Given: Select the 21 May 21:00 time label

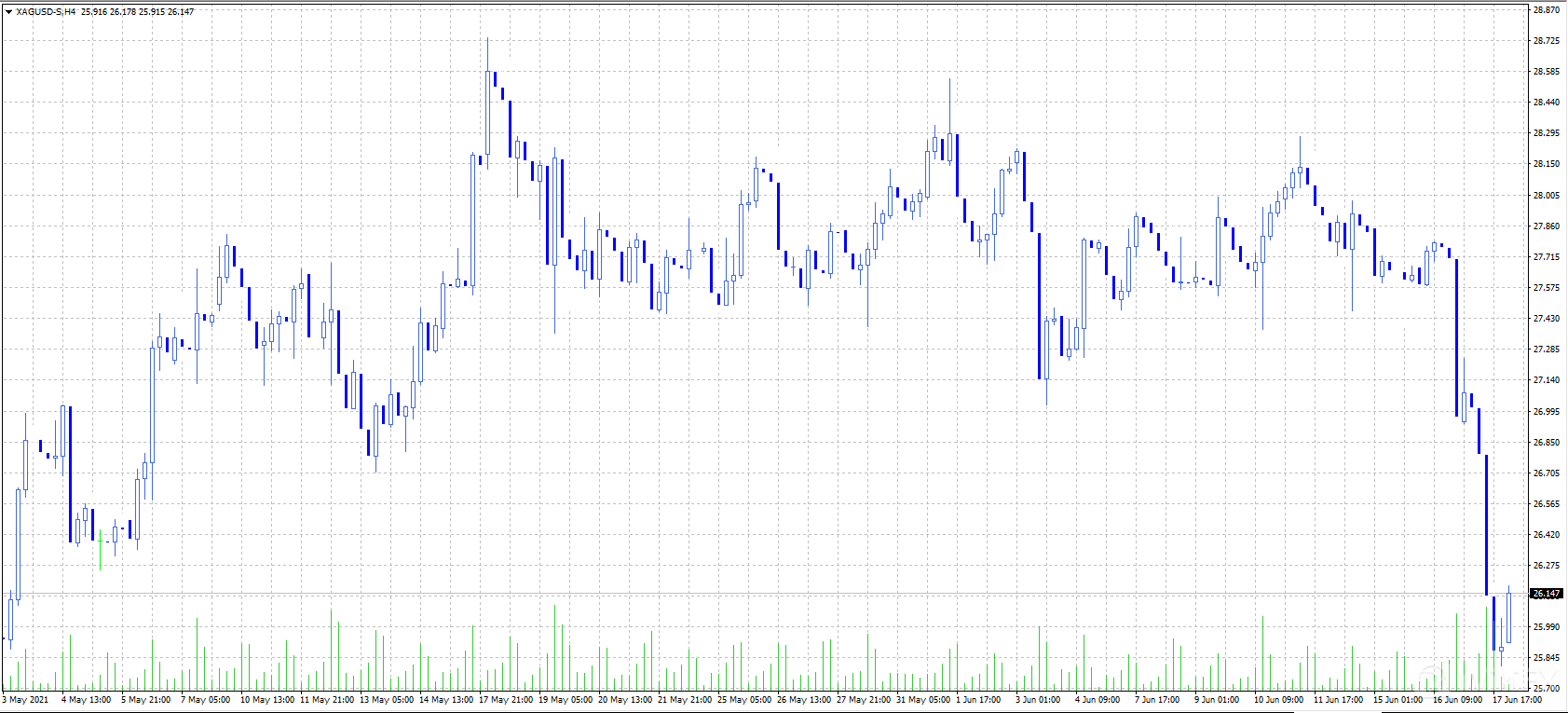Looking at the screenshot, I should point(684,700).
